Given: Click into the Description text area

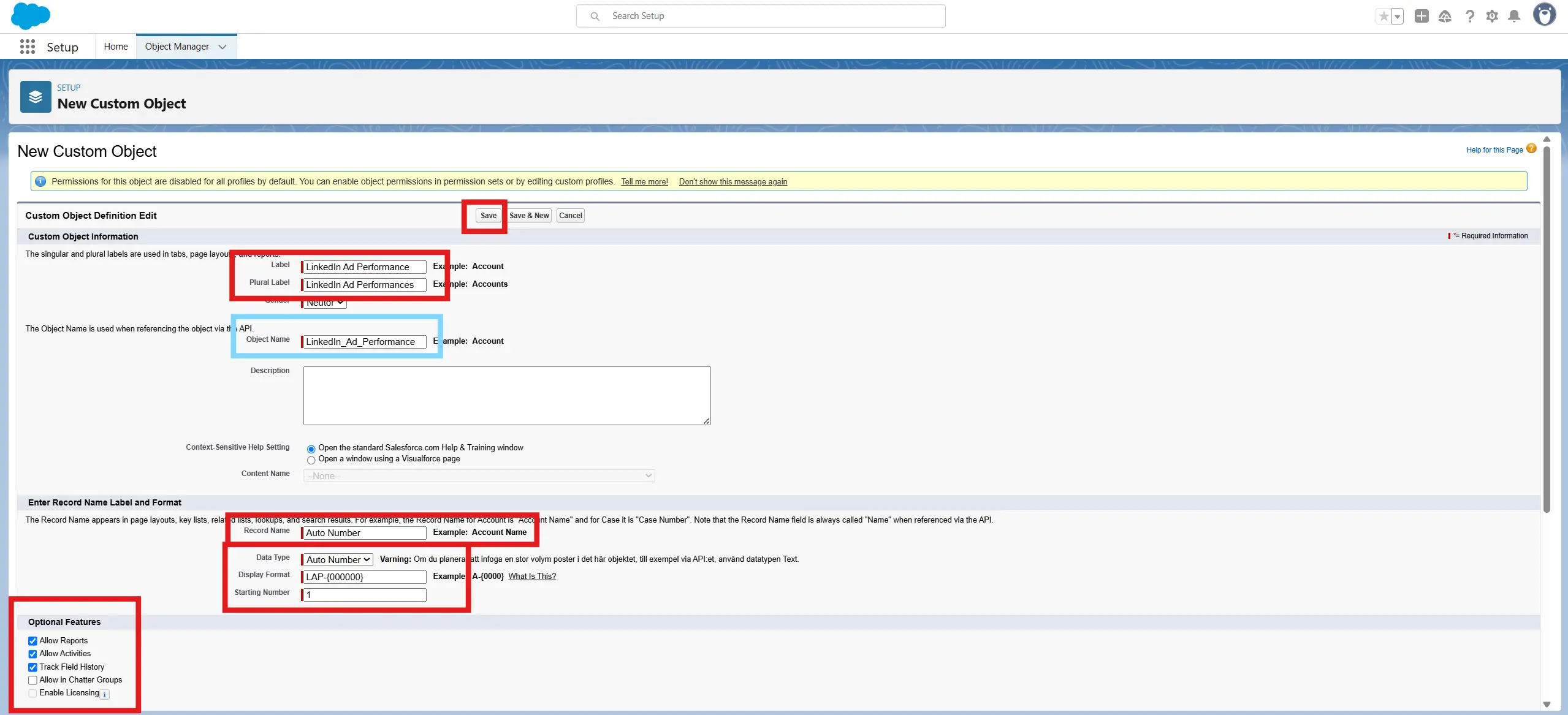Looking at the screenshot, I should coord(506,396).
